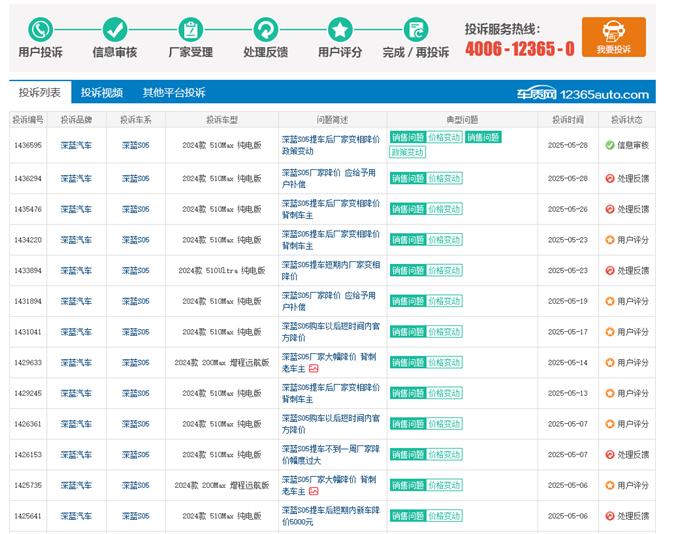Open the 深蓝汽车 brand link in row 1425641
This screenshot has height=534, width=700.
[x=76, y=516]
